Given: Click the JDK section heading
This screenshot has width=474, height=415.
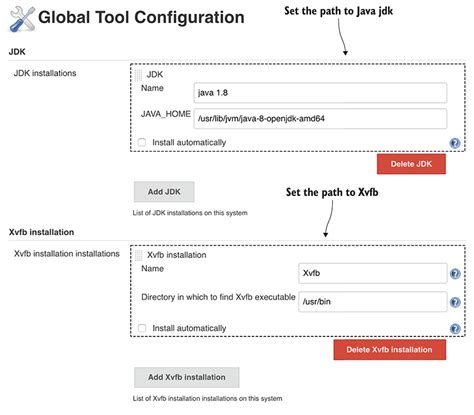Looking at the screenshot, I should click(17, 52).
